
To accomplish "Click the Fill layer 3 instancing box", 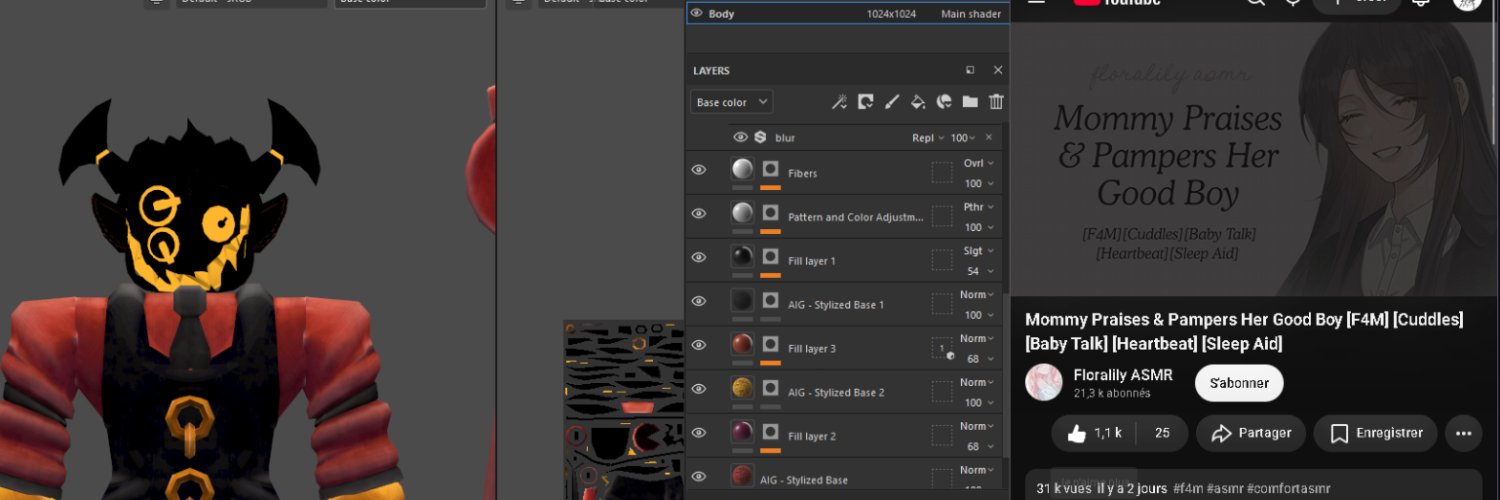I will (x=942, y=349).
